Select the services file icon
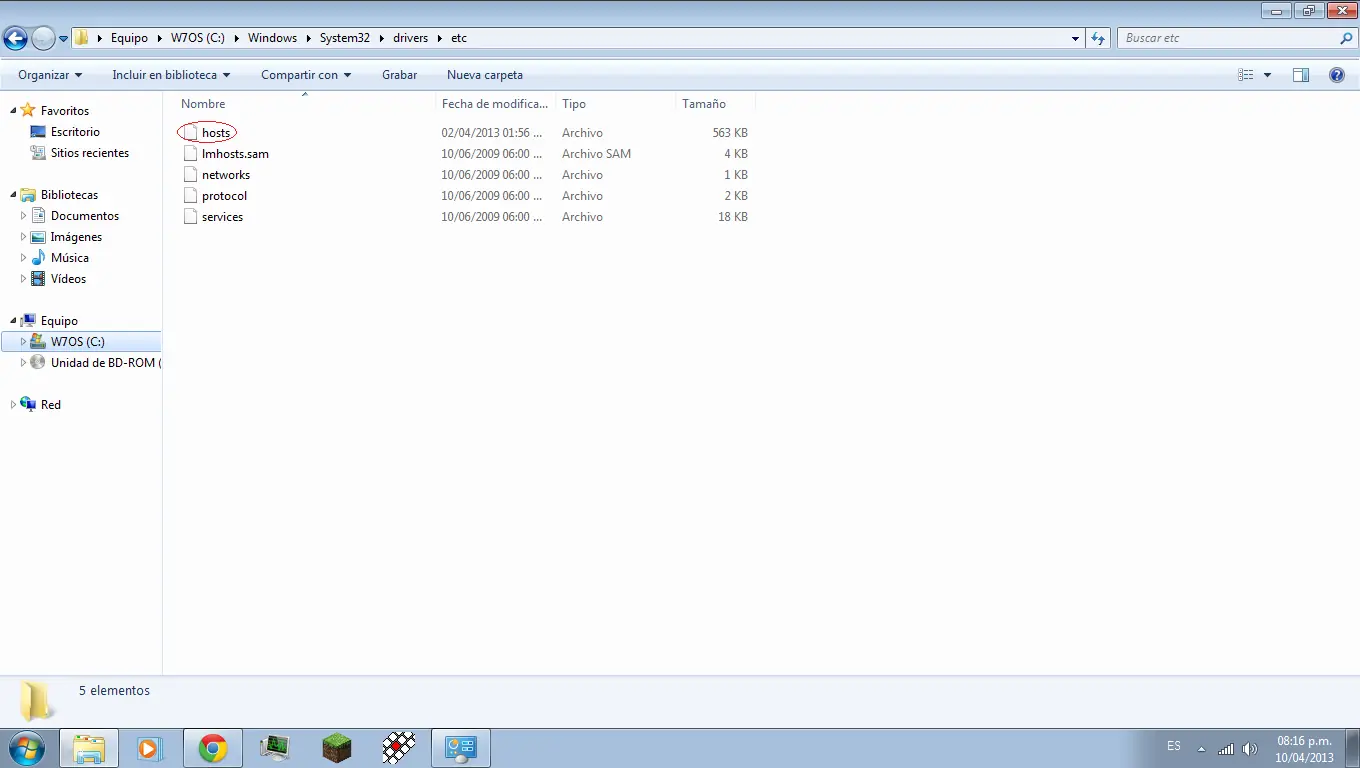The image size is (1360, 768). (190, 217)
